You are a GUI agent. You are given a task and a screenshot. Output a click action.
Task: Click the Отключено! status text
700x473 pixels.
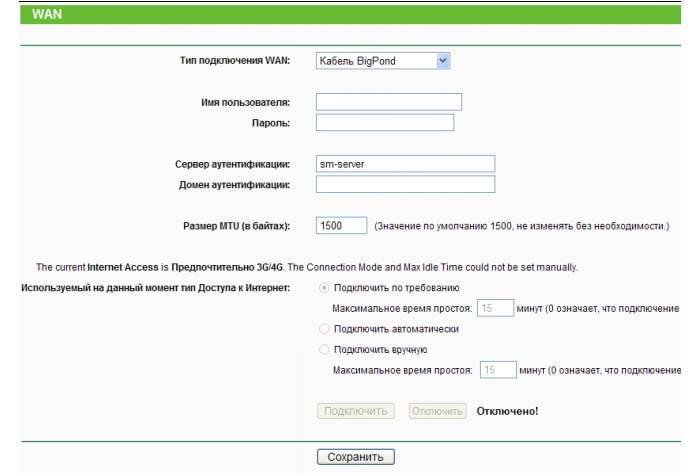(x=507, y=411)
